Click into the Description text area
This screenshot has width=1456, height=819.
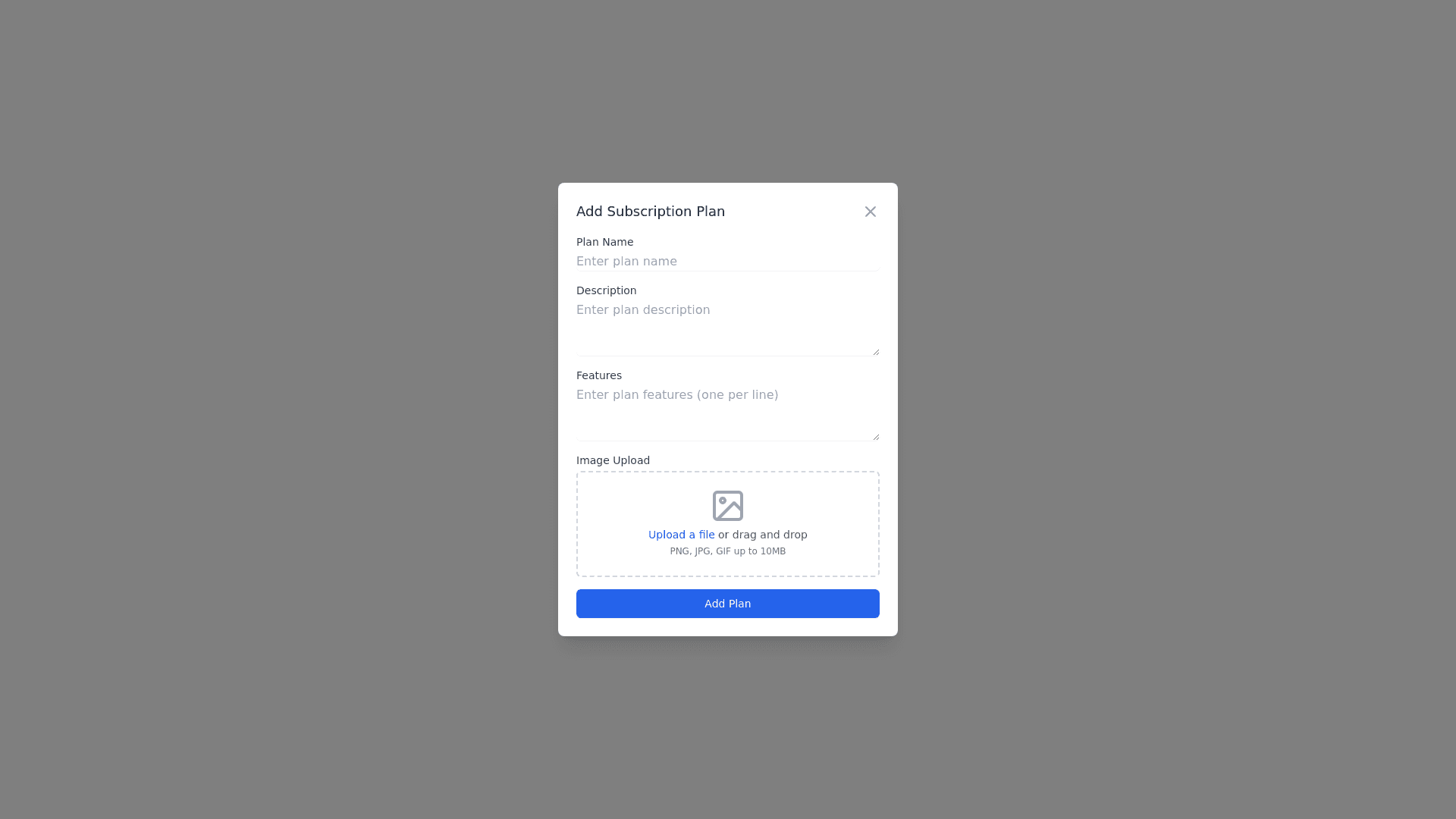pyautogui.click(x=728, y=328)
